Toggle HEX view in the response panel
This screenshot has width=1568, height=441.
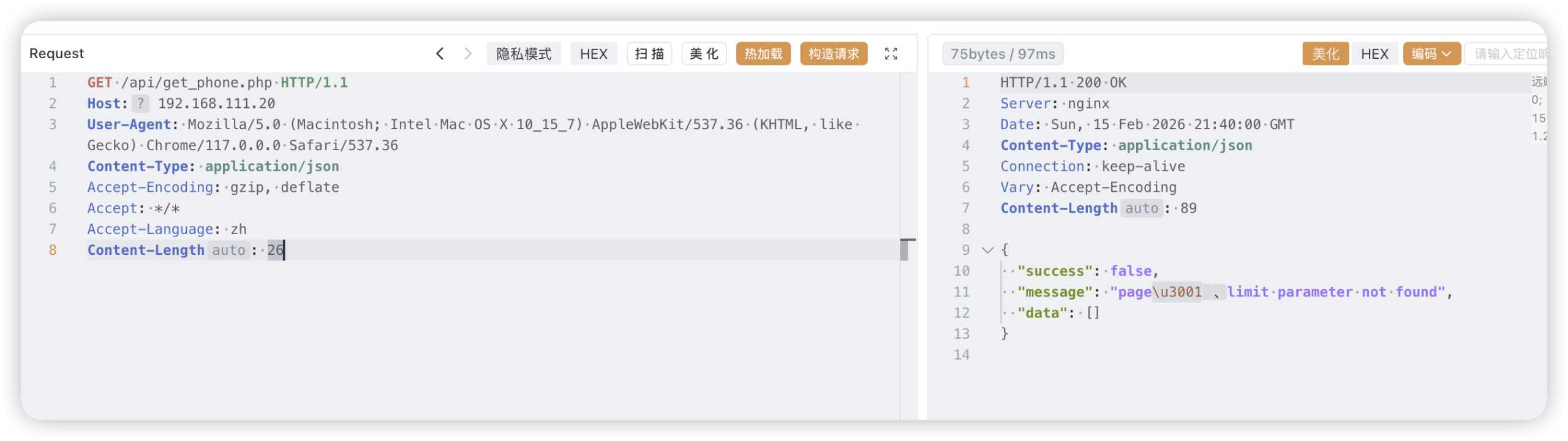coord(1374,54)
